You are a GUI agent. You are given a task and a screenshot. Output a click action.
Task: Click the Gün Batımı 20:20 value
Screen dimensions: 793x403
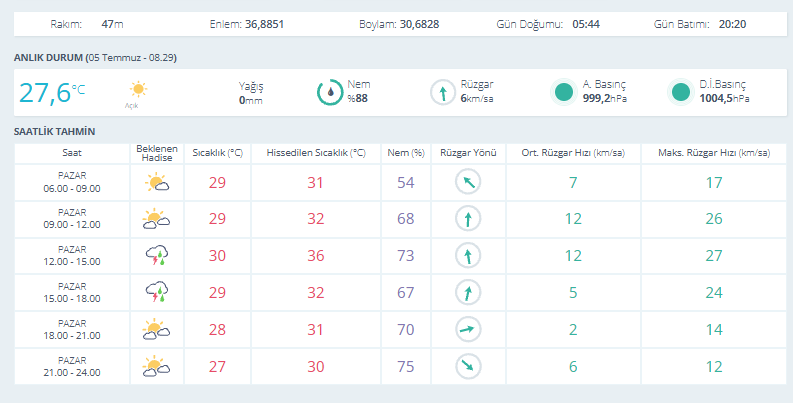pyautogui.click(x=732, y=24)
